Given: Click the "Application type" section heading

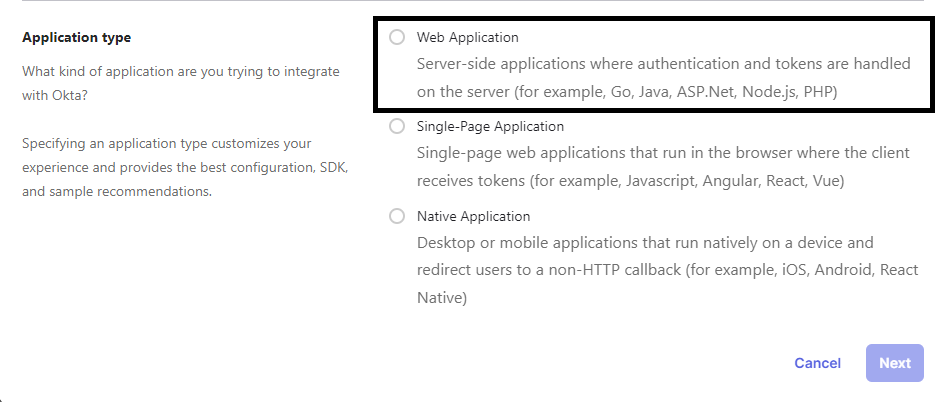Looking at the screenshot, I should pos(77,37).
